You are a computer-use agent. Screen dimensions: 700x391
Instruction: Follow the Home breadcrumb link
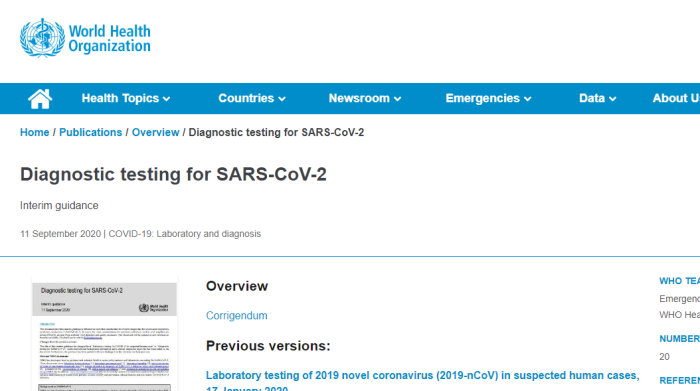[34, 133]
